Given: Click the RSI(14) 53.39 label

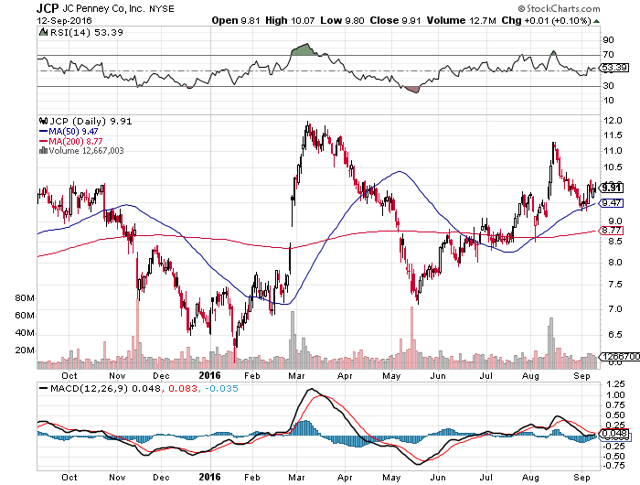Looking at the screenshot, I should tap(86, 32).
